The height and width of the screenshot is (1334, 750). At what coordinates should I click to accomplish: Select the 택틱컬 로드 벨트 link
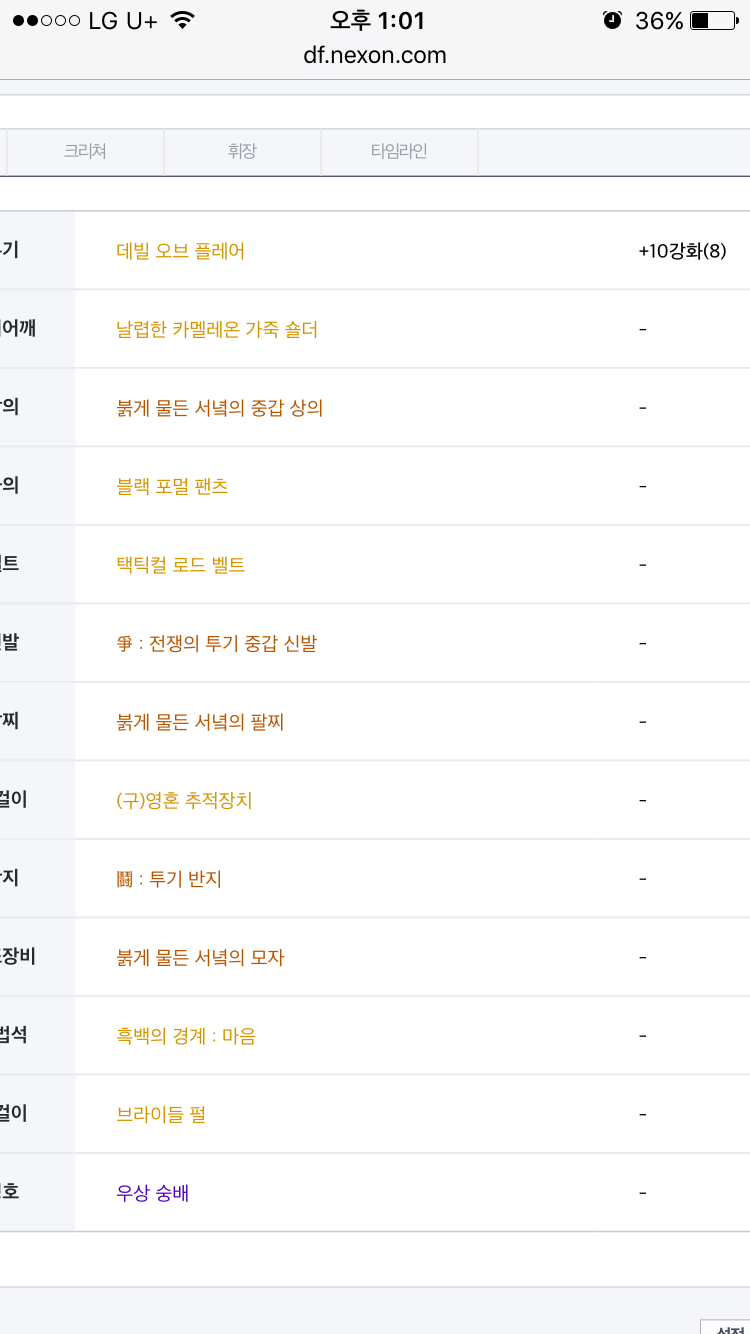pos(181,565)
